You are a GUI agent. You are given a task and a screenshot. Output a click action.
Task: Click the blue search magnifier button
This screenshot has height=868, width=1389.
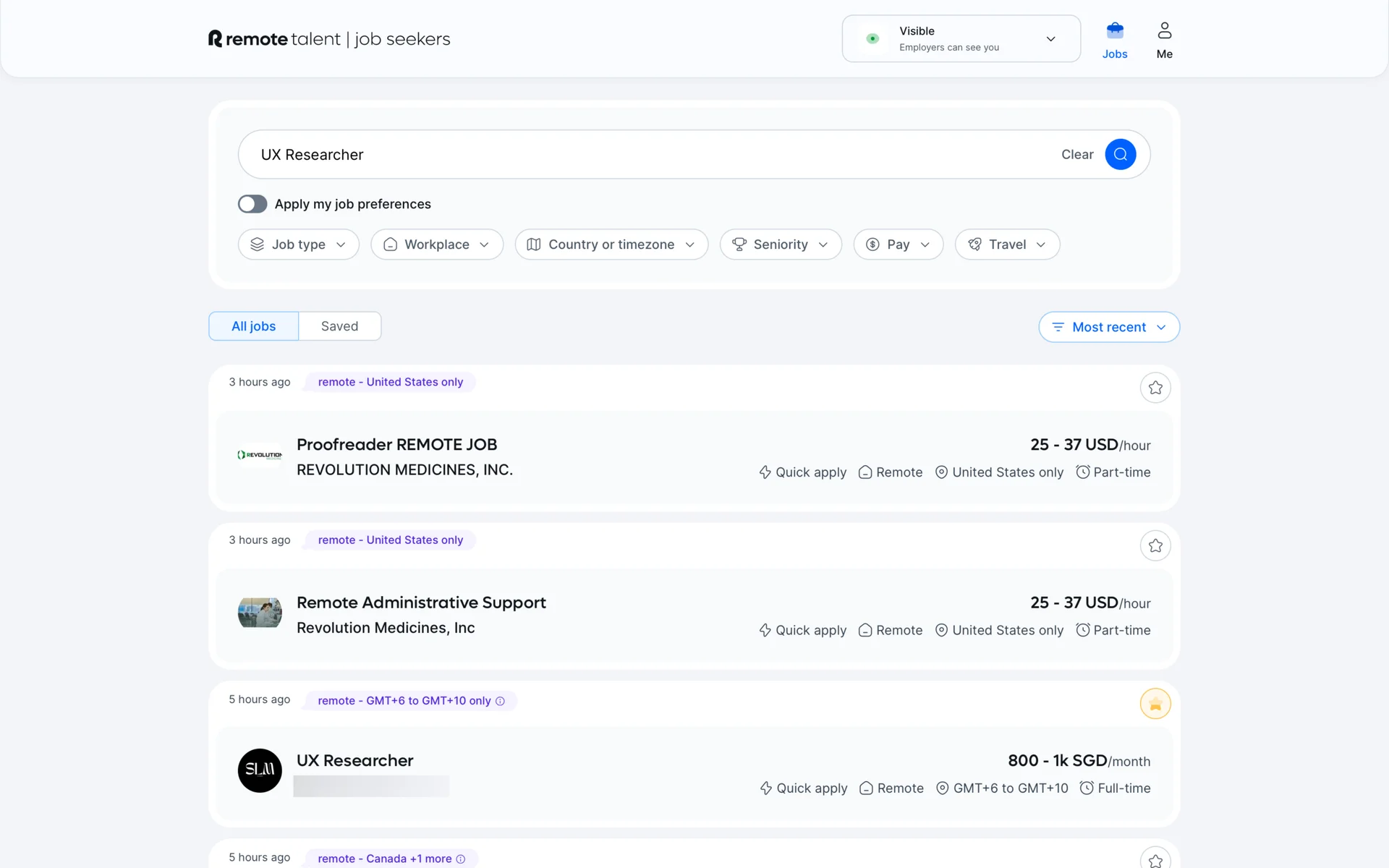tap(1120, 154)
